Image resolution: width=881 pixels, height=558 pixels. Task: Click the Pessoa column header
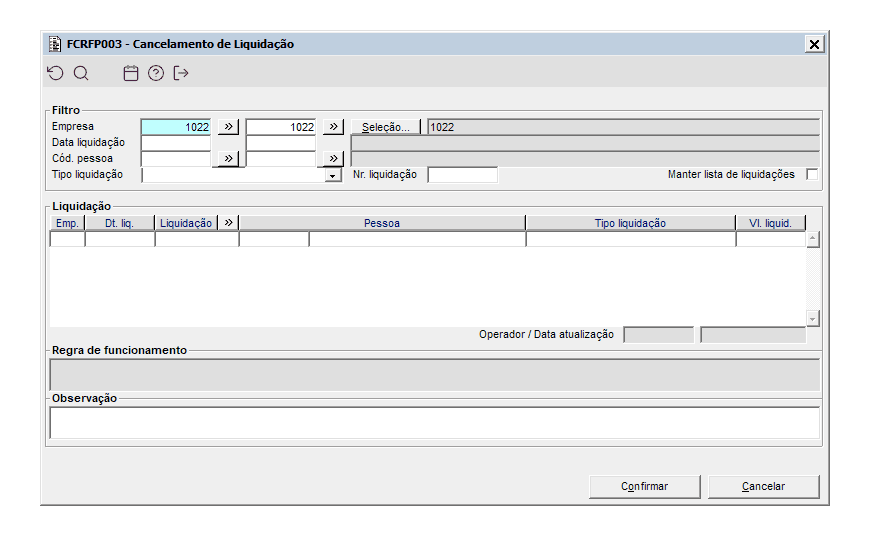point(382,223)
